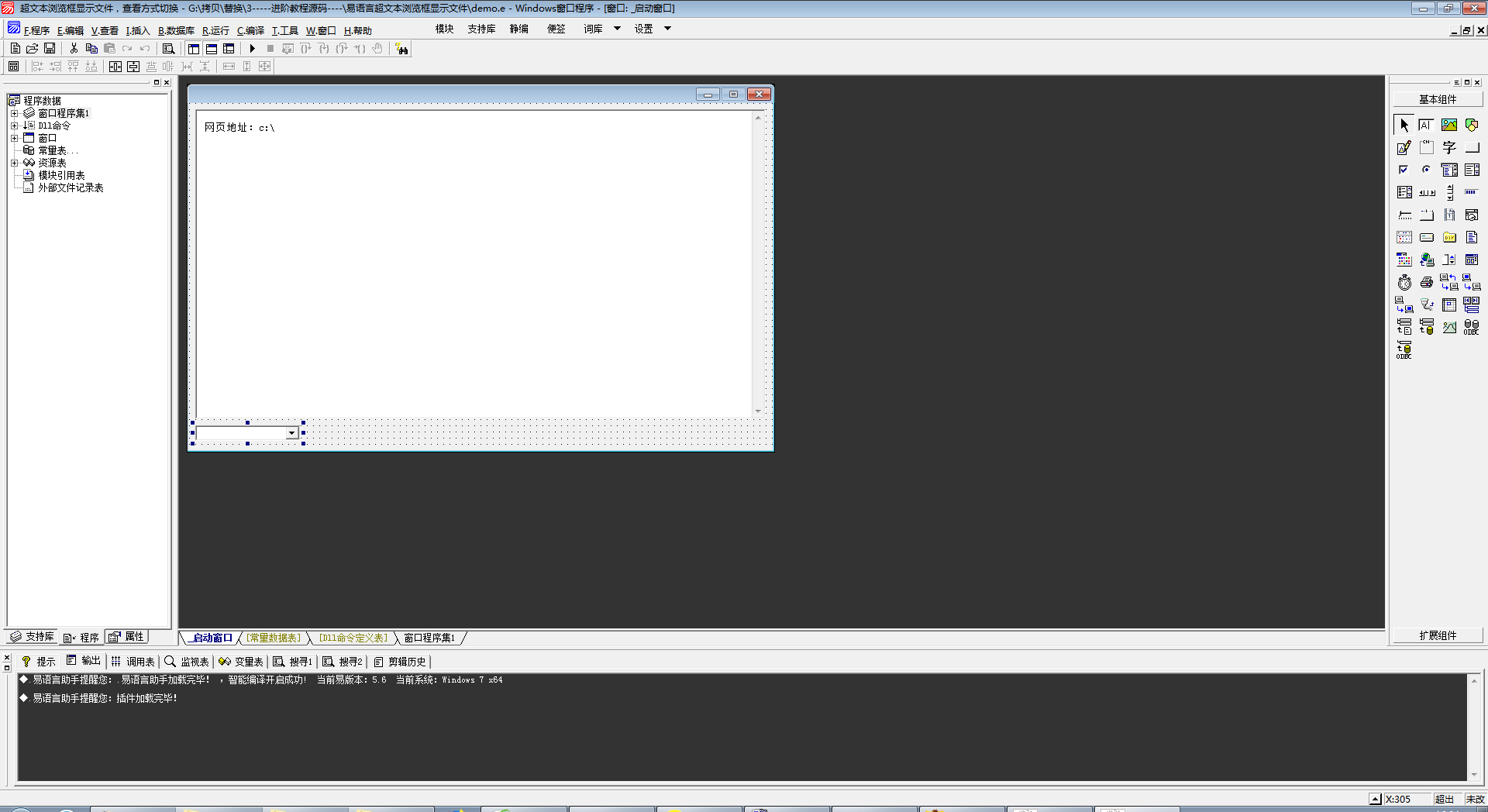The image size is (1488, 812).
Task: Click the 静编 toolbar button
Action: click(x=518, y=29)
